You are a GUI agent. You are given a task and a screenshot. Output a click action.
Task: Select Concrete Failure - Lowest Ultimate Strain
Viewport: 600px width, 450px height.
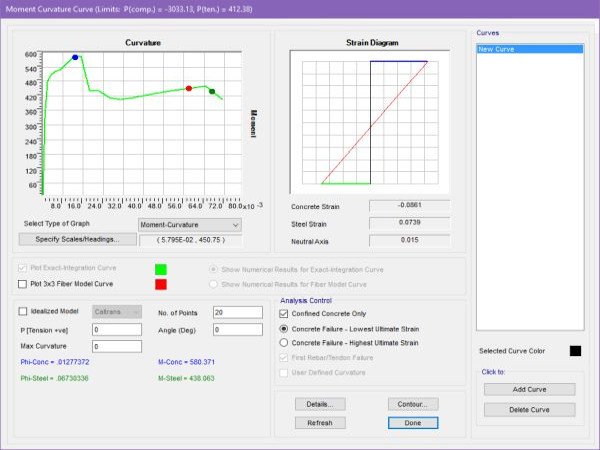point(284,328)
